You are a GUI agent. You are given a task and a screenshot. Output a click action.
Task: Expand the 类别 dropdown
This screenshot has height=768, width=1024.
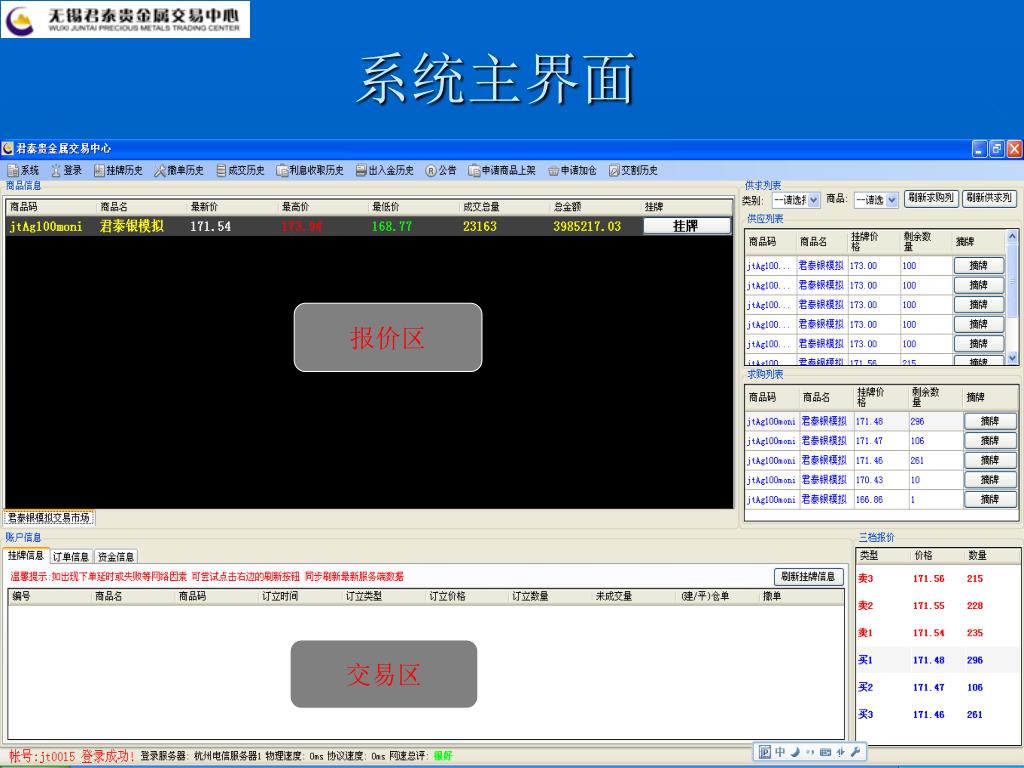point(814,200)
